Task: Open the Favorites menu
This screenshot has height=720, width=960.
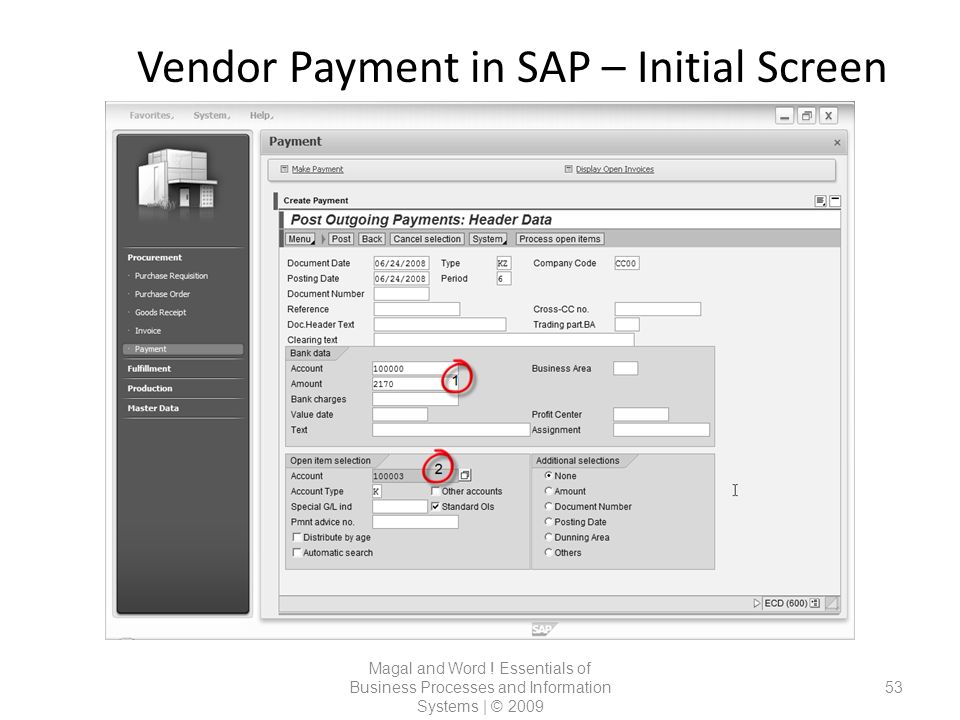Action: [152, 115]
